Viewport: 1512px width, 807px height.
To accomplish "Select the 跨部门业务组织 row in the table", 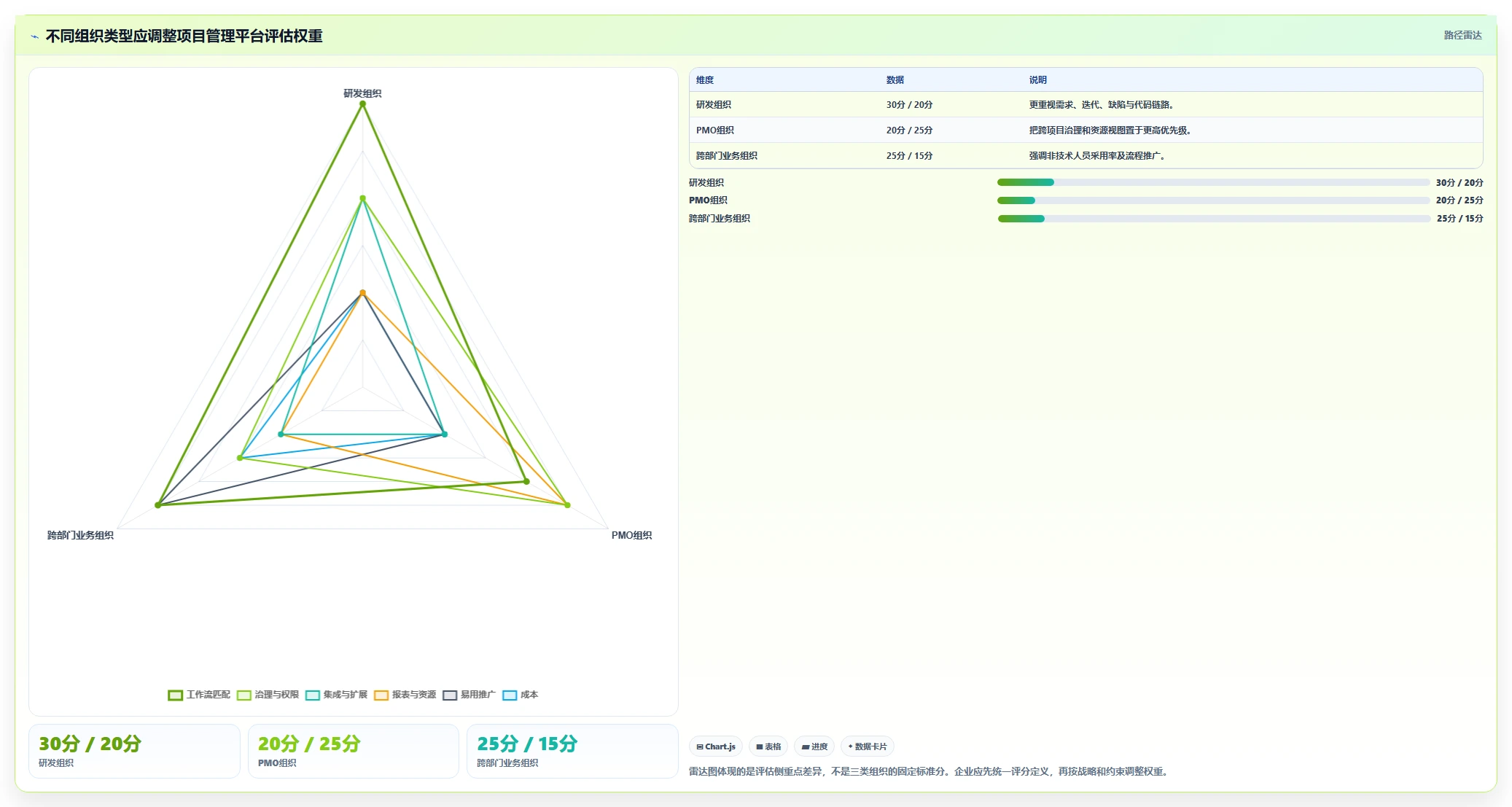I will click(x=1086, y=155).
